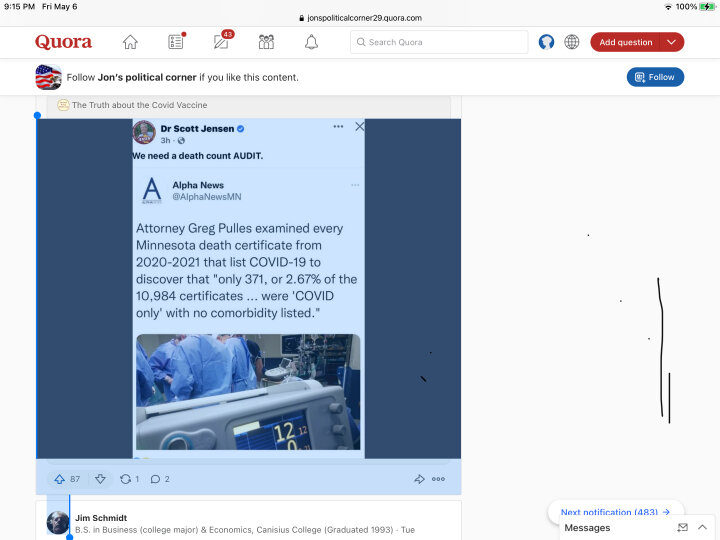Follow Jon's political corner

pos(655,77)
